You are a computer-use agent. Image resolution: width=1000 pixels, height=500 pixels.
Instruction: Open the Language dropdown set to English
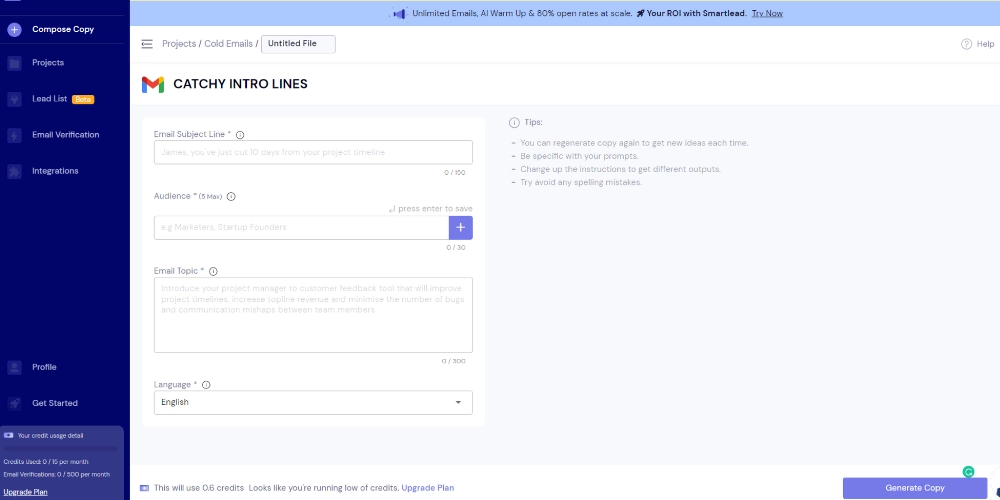pos(313,402)
